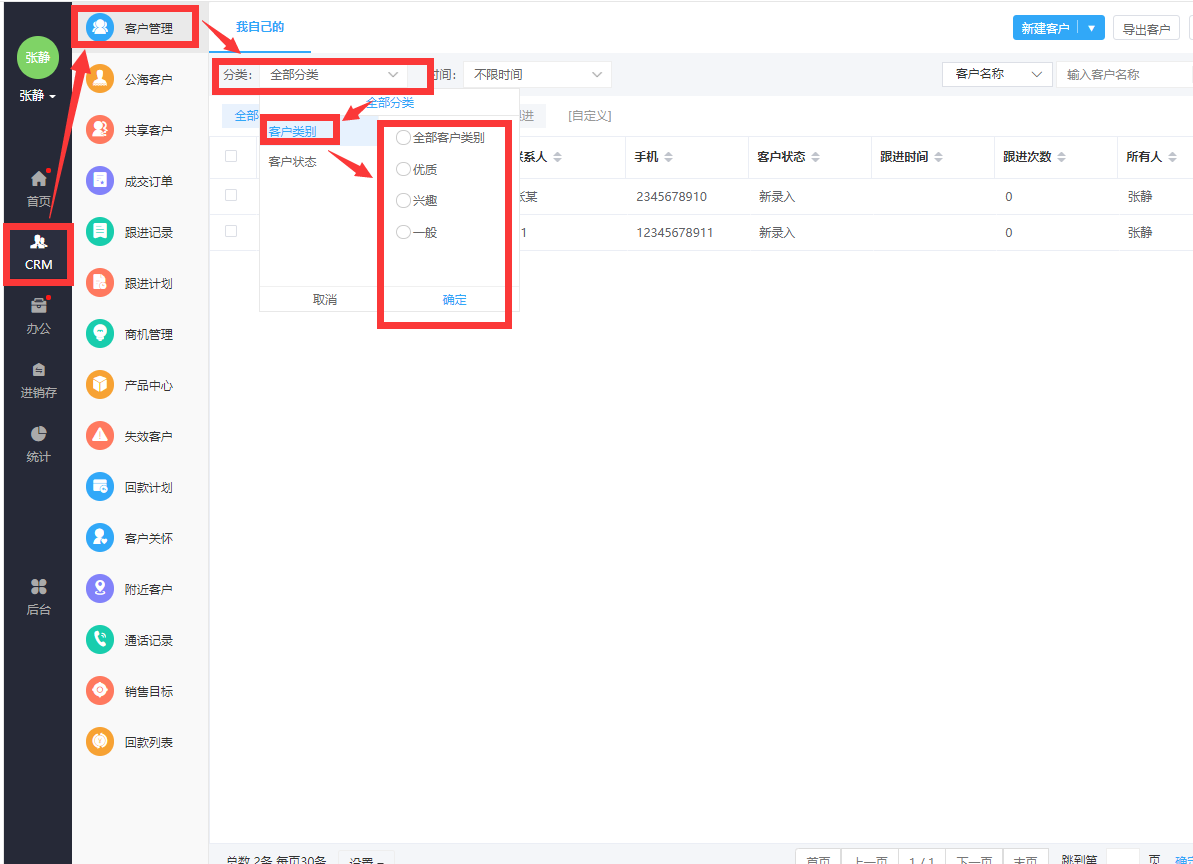Screen dimensions: 1193x864
Task: Click the 新录入 status of 2345678910 row
Action: pos(777,196)
